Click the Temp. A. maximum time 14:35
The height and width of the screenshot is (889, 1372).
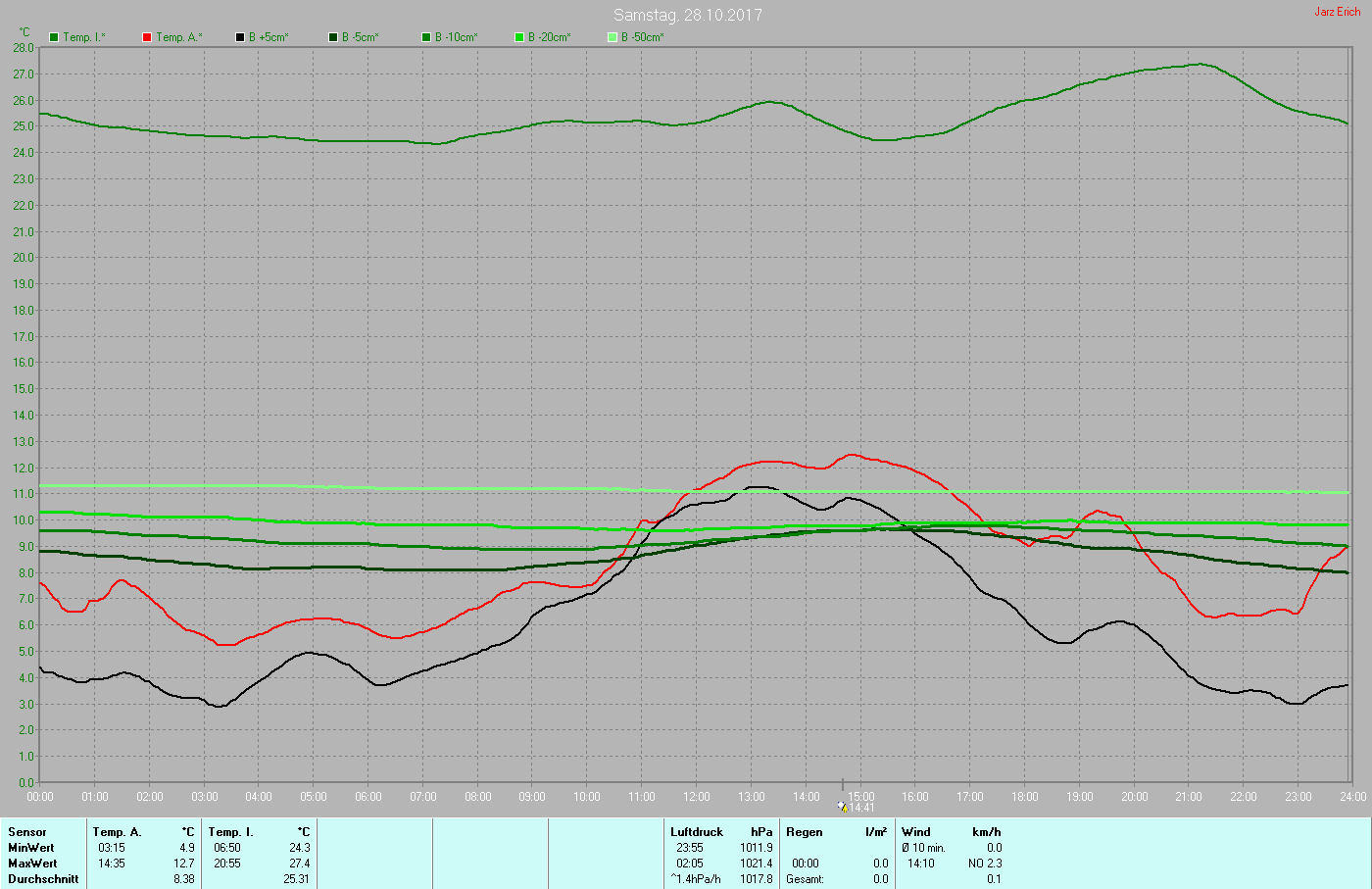112,864
